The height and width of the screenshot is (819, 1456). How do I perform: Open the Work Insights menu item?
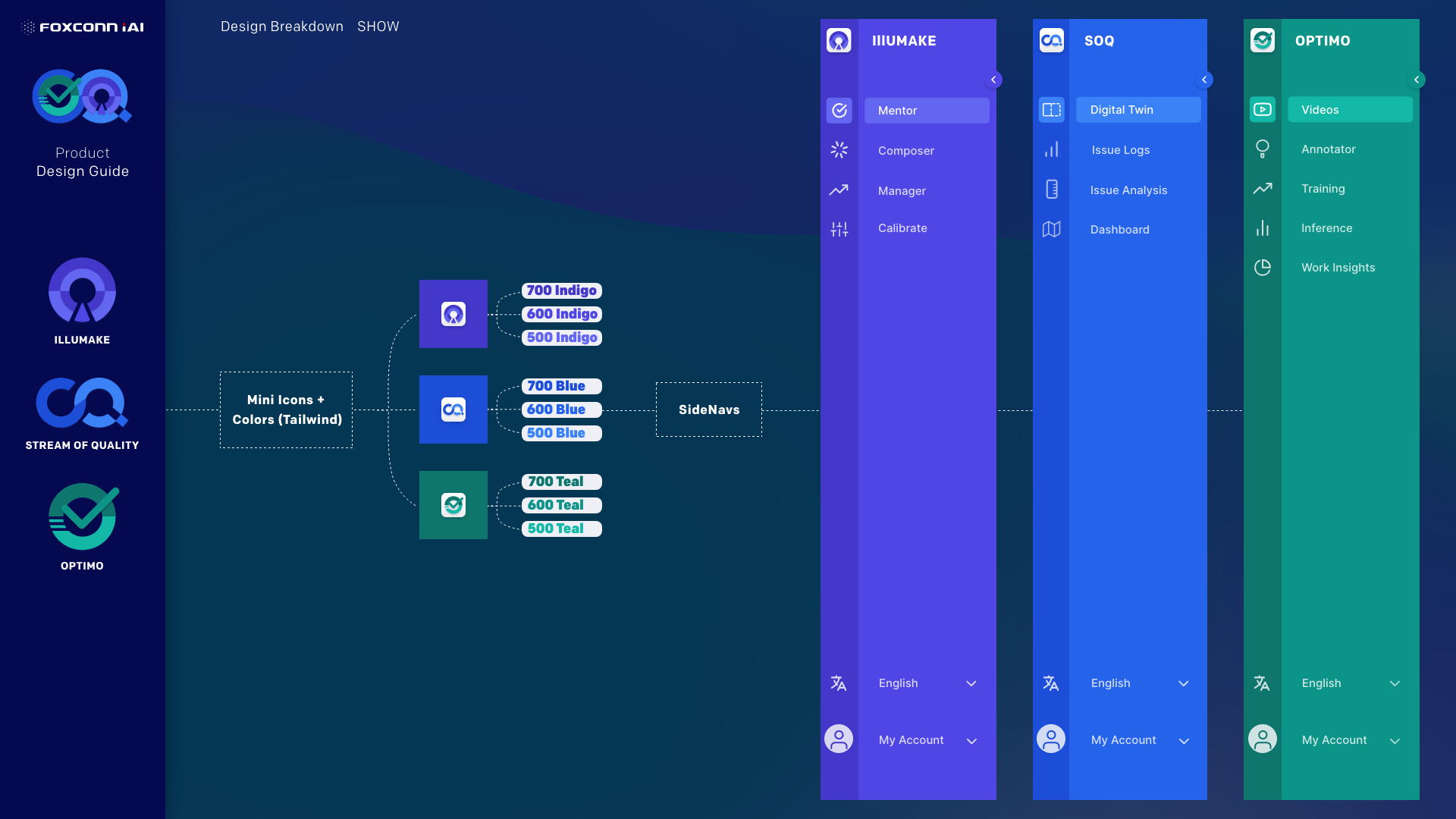[1338, 268]
